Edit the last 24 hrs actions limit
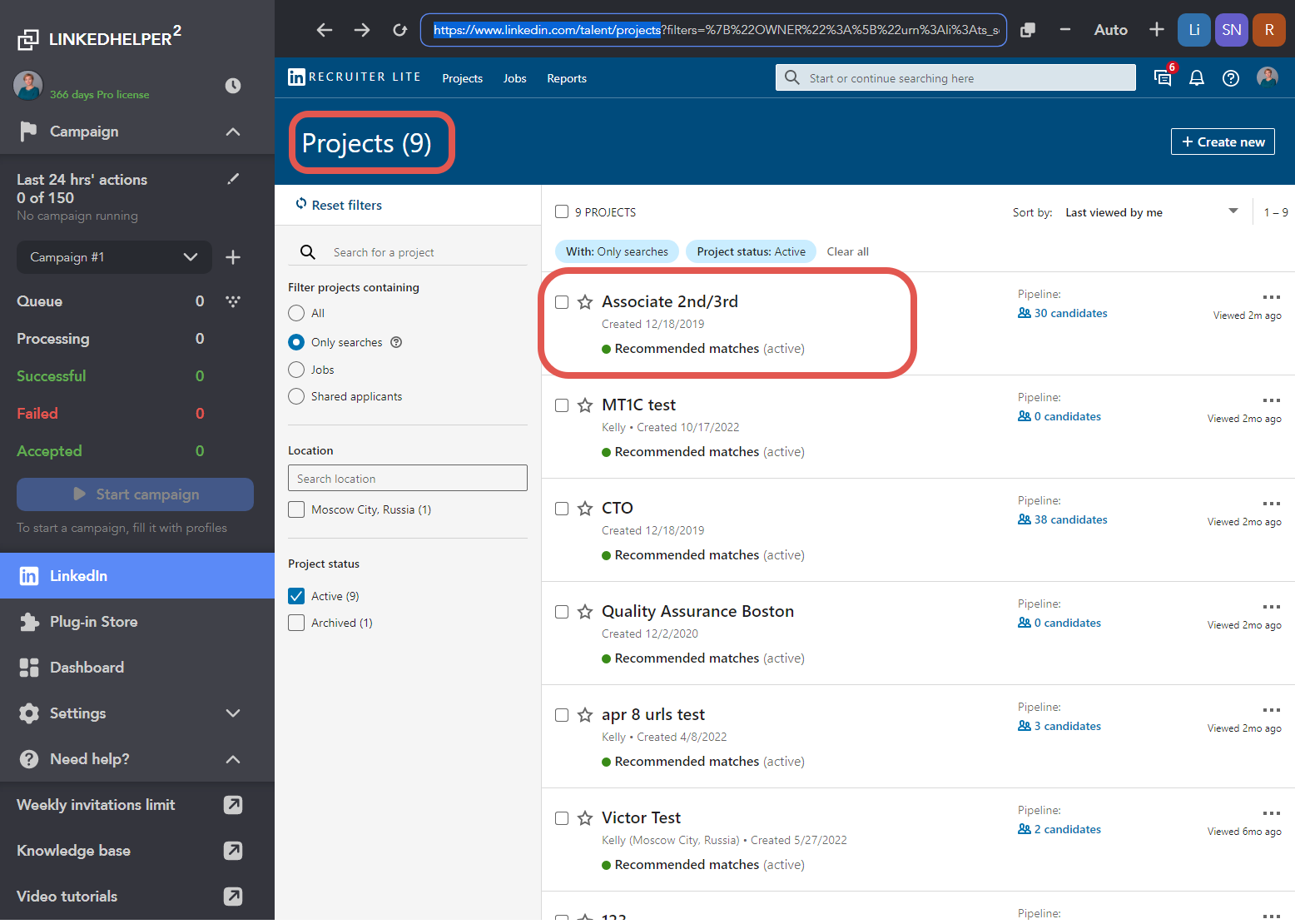Viewport: 1295px width, 924px height. coord(234,179)
